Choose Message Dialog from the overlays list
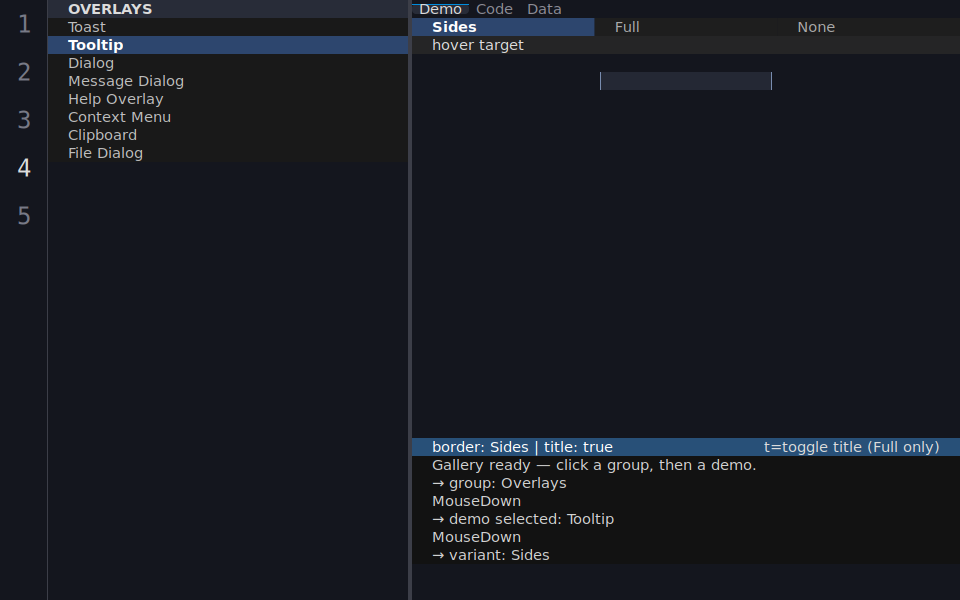 click(x=228, y=81)
